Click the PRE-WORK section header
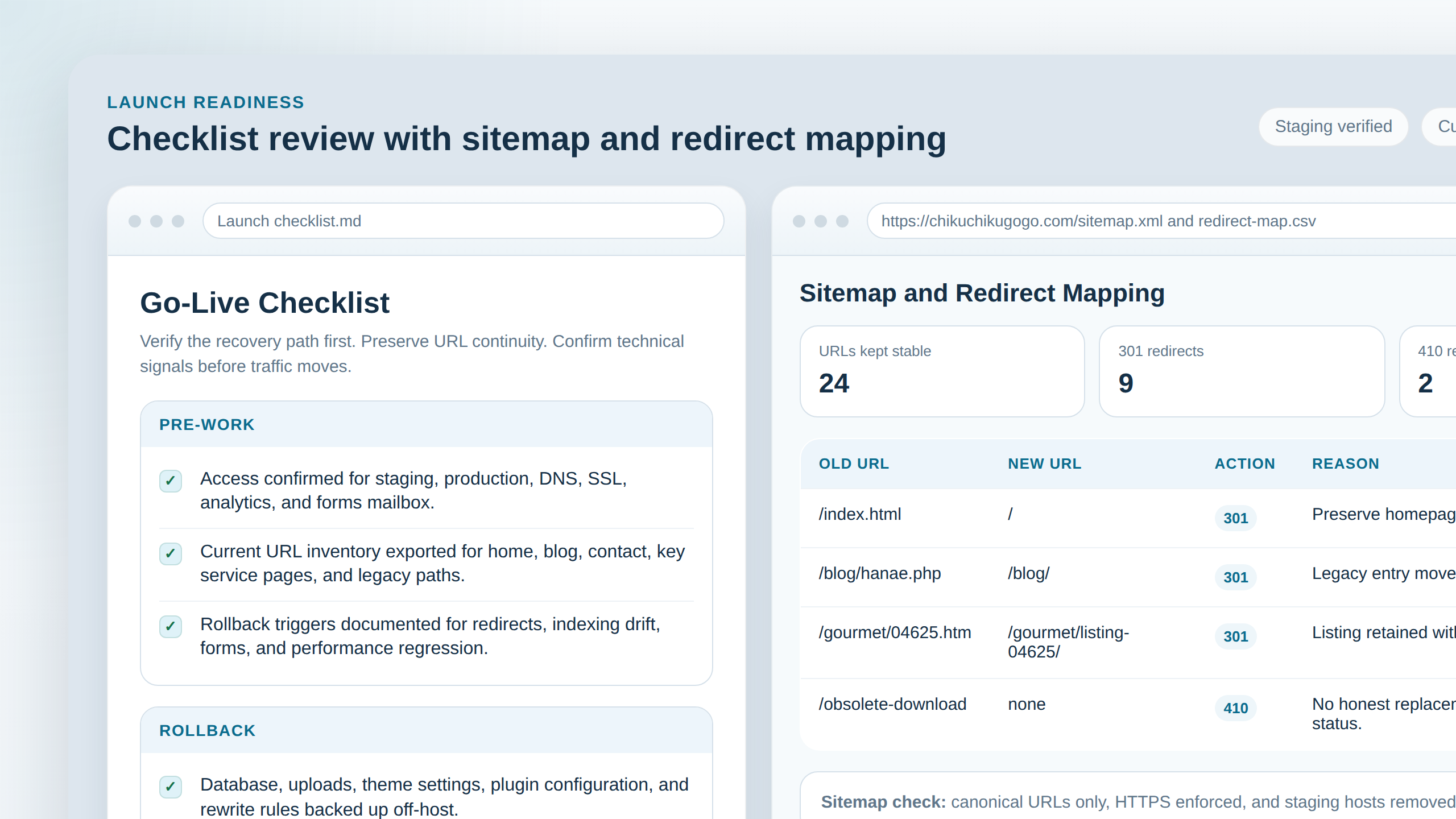Viewport: 1456px width, 819px height. [x=427, y=424]
